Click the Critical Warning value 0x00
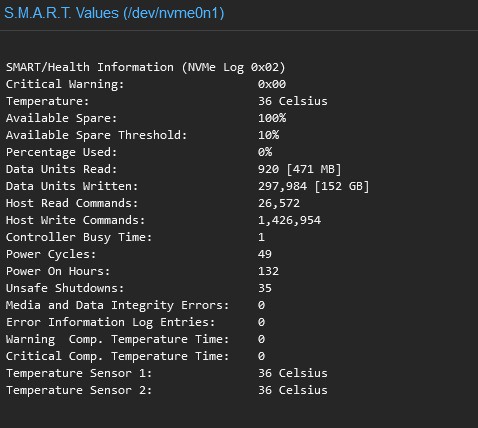The width and height of the screenshot is (478, 428). (272, 84)
